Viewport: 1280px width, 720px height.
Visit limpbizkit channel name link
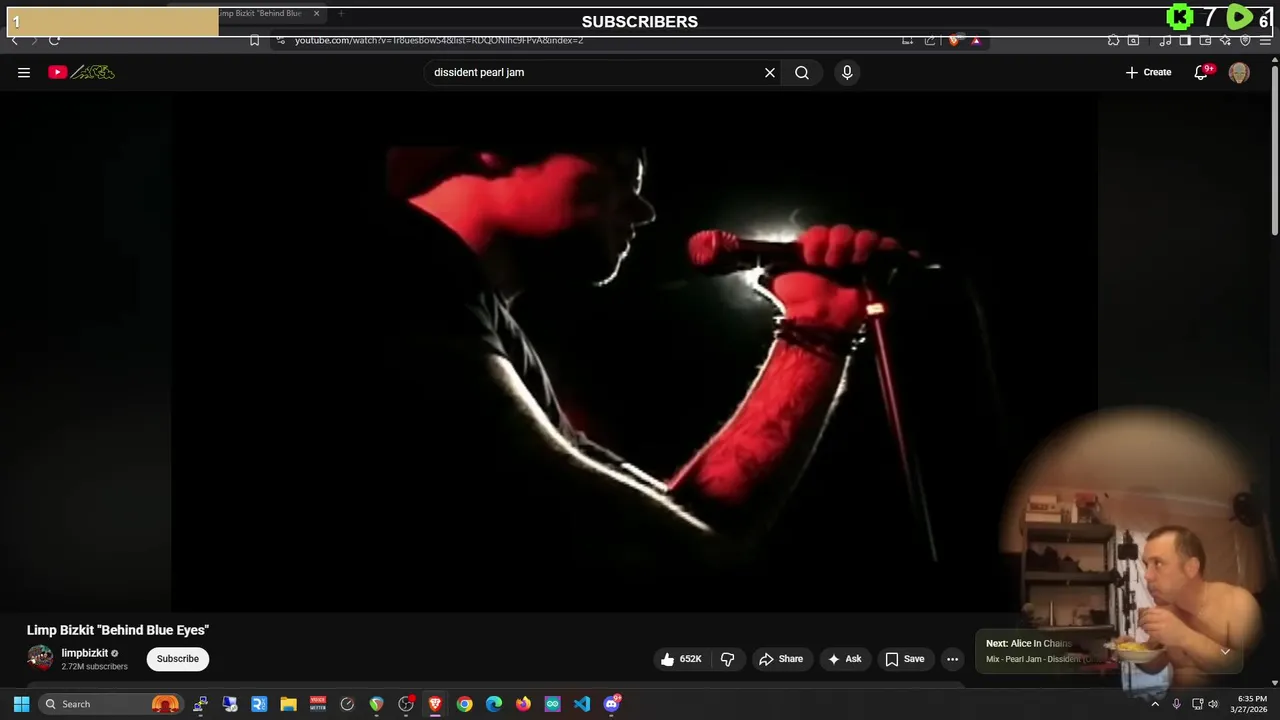tap(85, 653)
